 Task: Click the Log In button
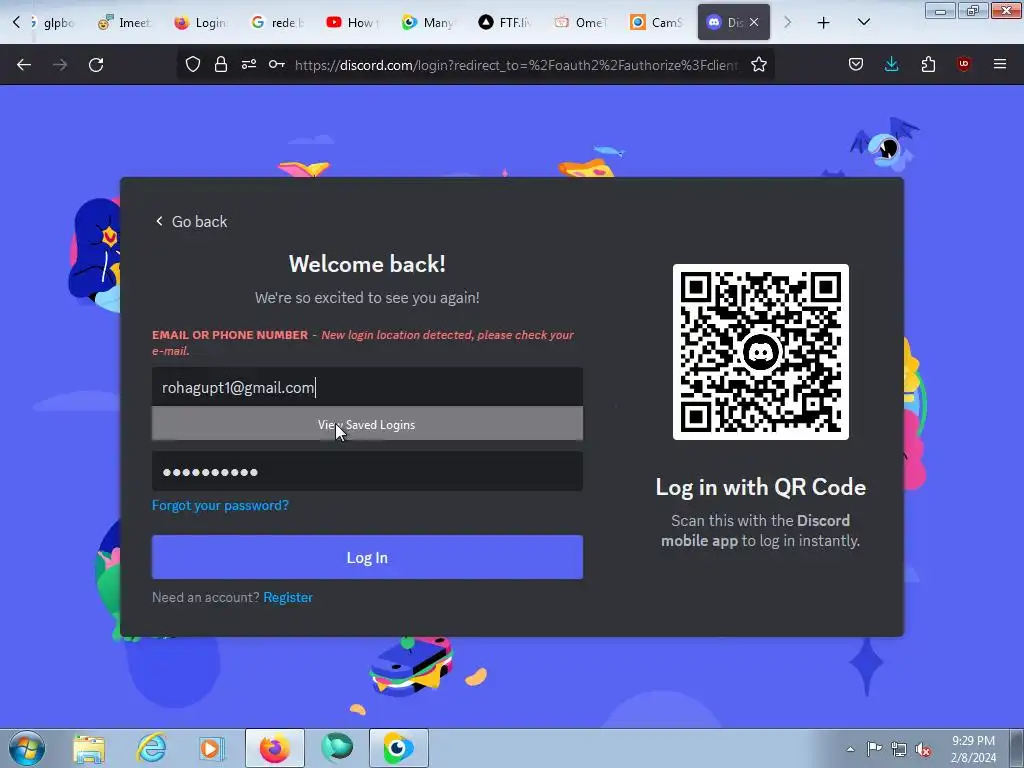[367, 557]
